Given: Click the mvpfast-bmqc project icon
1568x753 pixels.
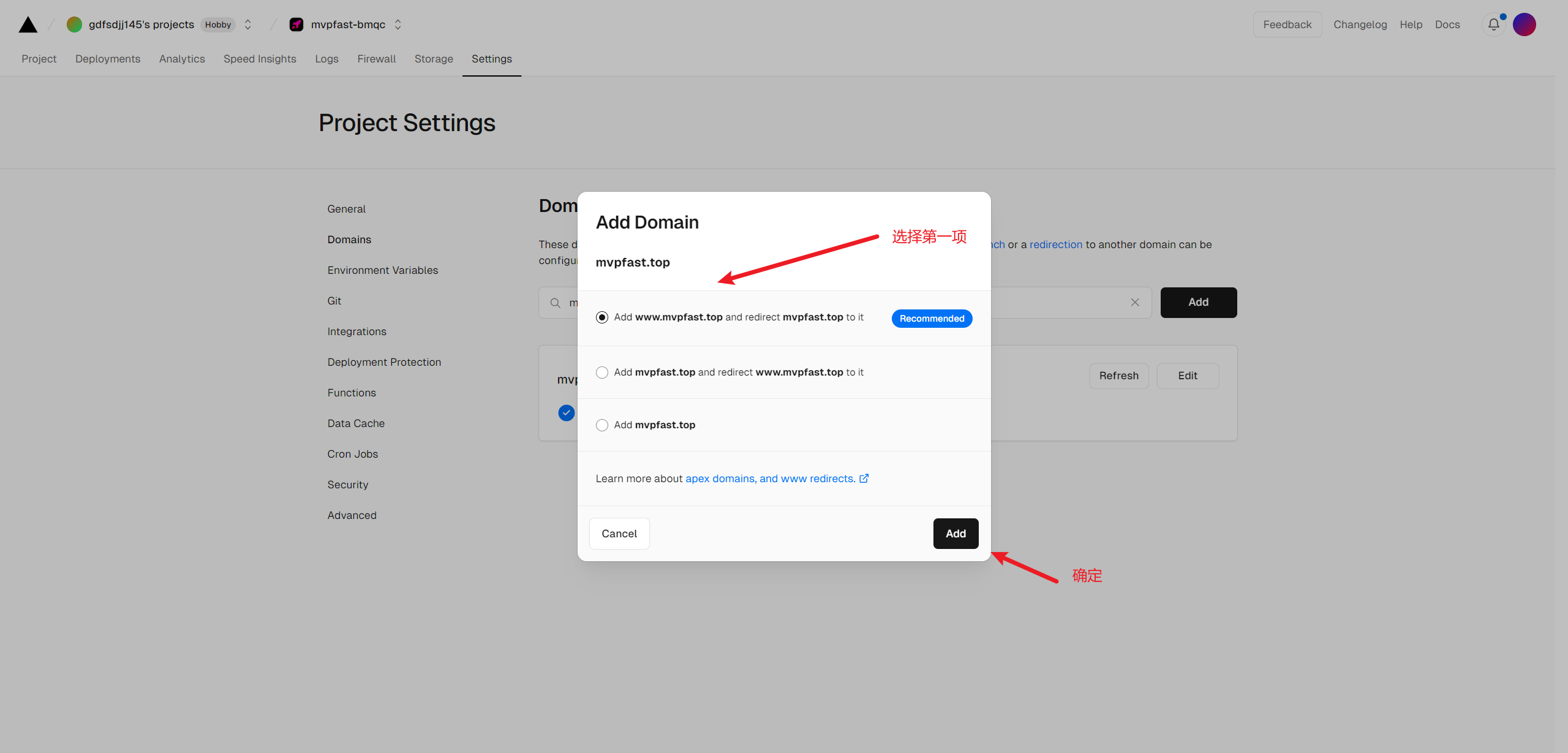Looking at the screenshot, I should point(296,25).
